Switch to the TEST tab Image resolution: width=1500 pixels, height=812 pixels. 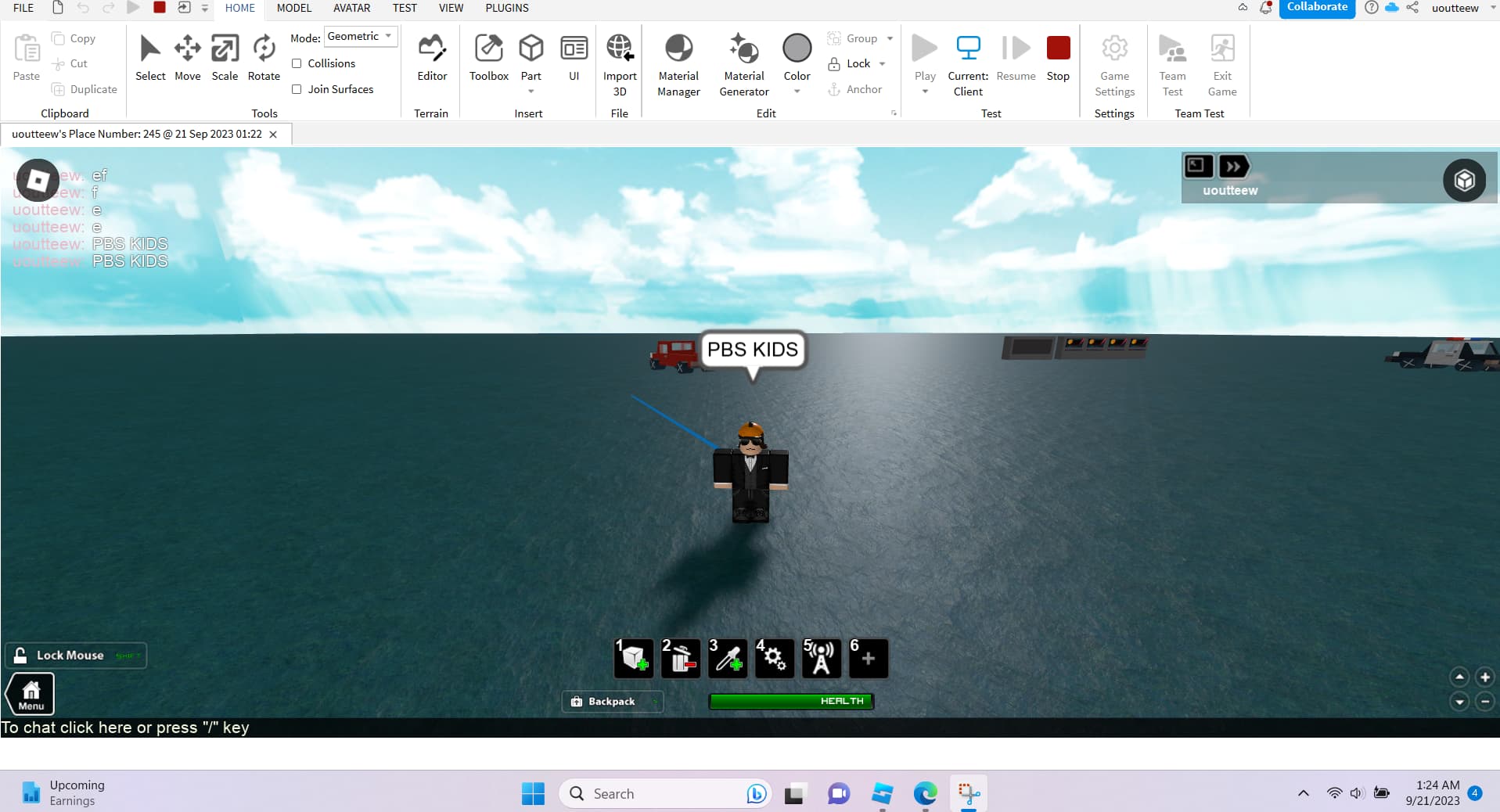405,8
